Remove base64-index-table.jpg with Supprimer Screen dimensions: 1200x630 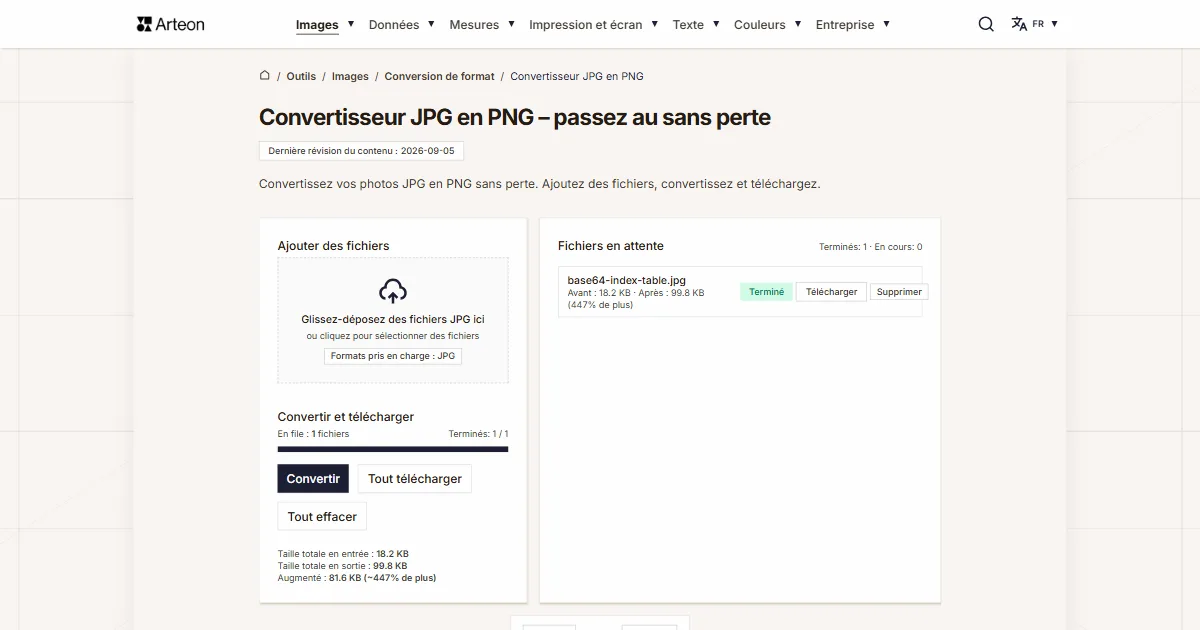(899, 292)
